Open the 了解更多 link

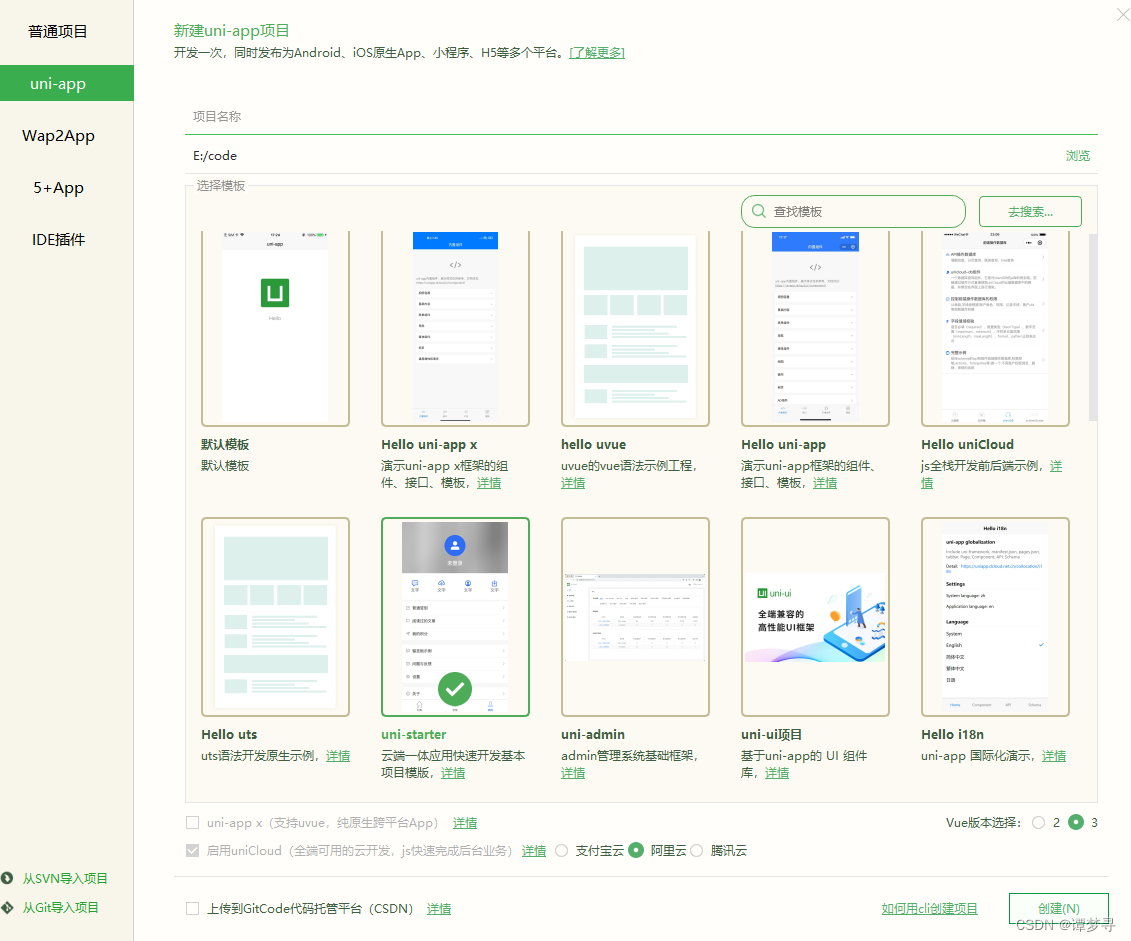(x=597, y=53)
